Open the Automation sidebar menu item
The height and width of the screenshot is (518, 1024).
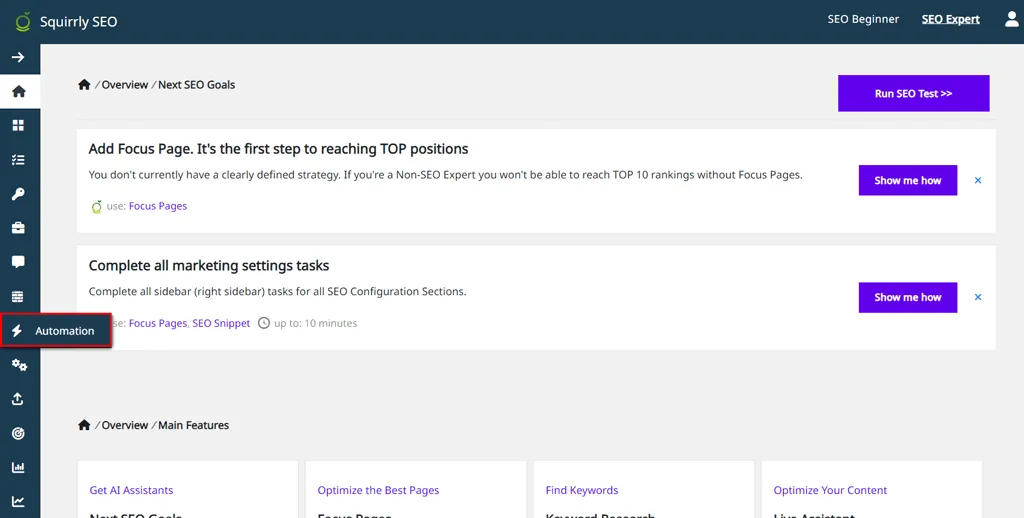point(56,331)
